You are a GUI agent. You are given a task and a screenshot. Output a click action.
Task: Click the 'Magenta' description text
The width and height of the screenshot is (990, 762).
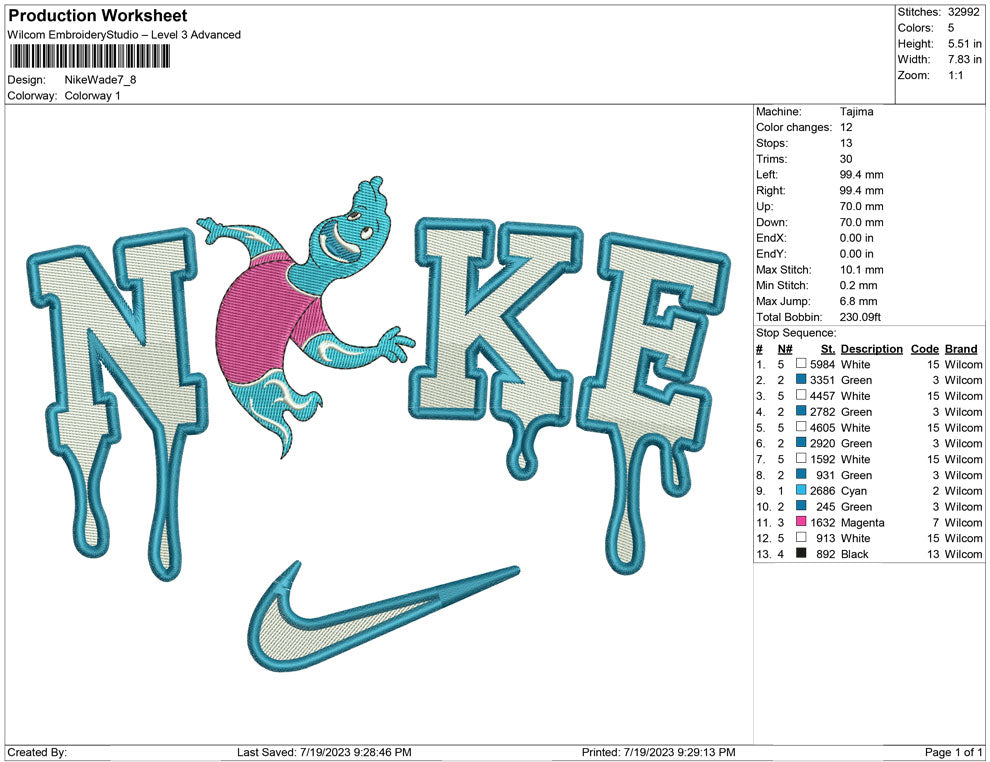(x=862, y=522)
